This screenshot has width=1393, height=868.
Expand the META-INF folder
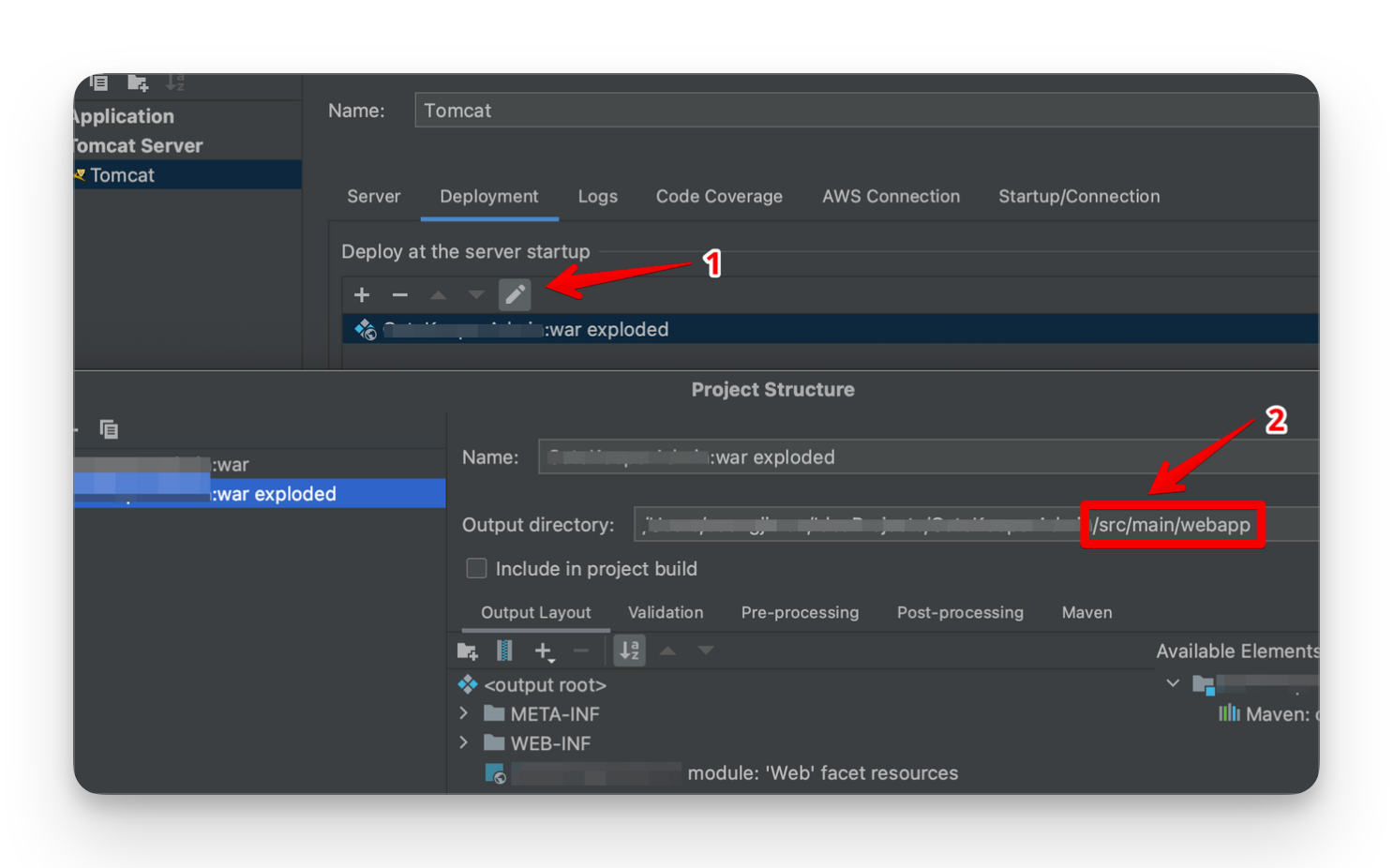click(x=464, y=714)
